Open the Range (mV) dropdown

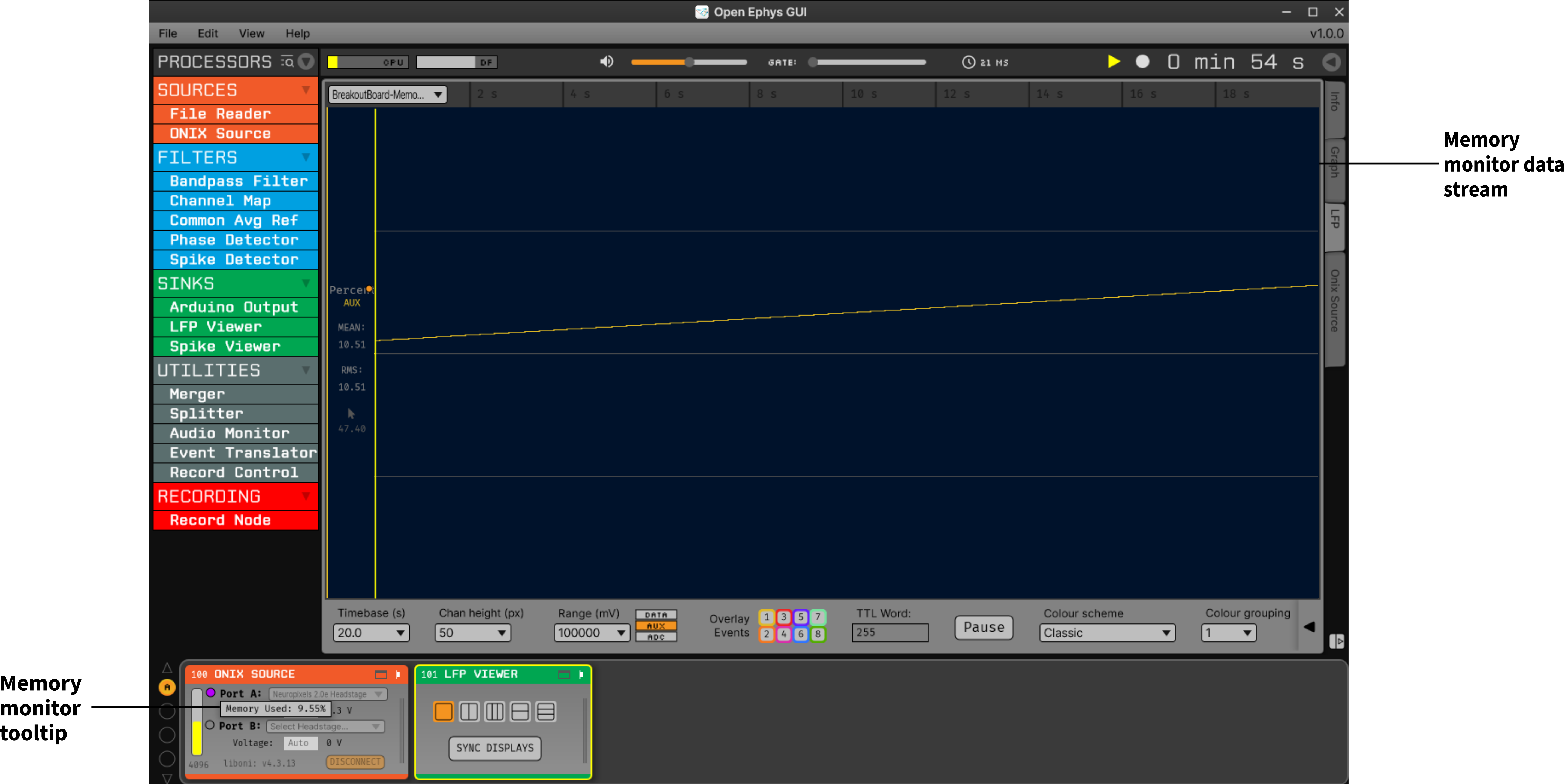(x=592, y=633)
